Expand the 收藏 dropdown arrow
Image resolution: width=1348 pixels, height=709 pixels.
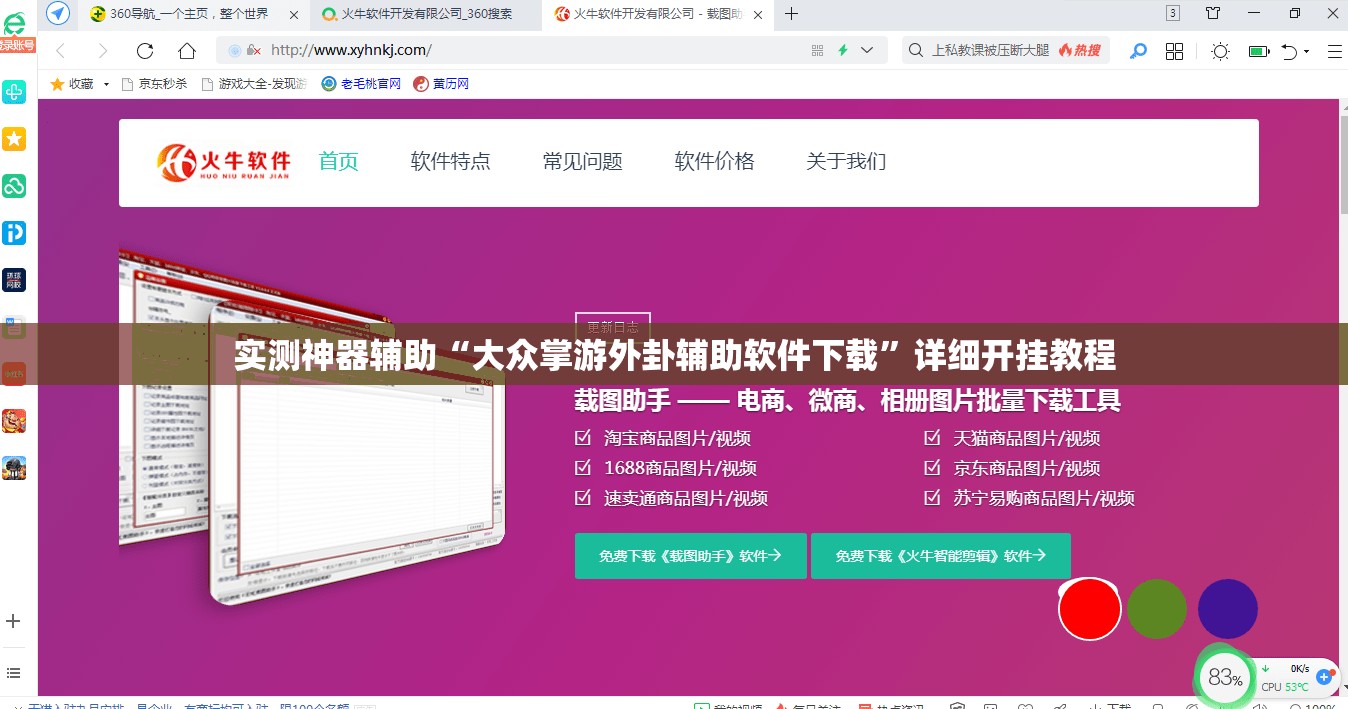(x=106, y=84)
